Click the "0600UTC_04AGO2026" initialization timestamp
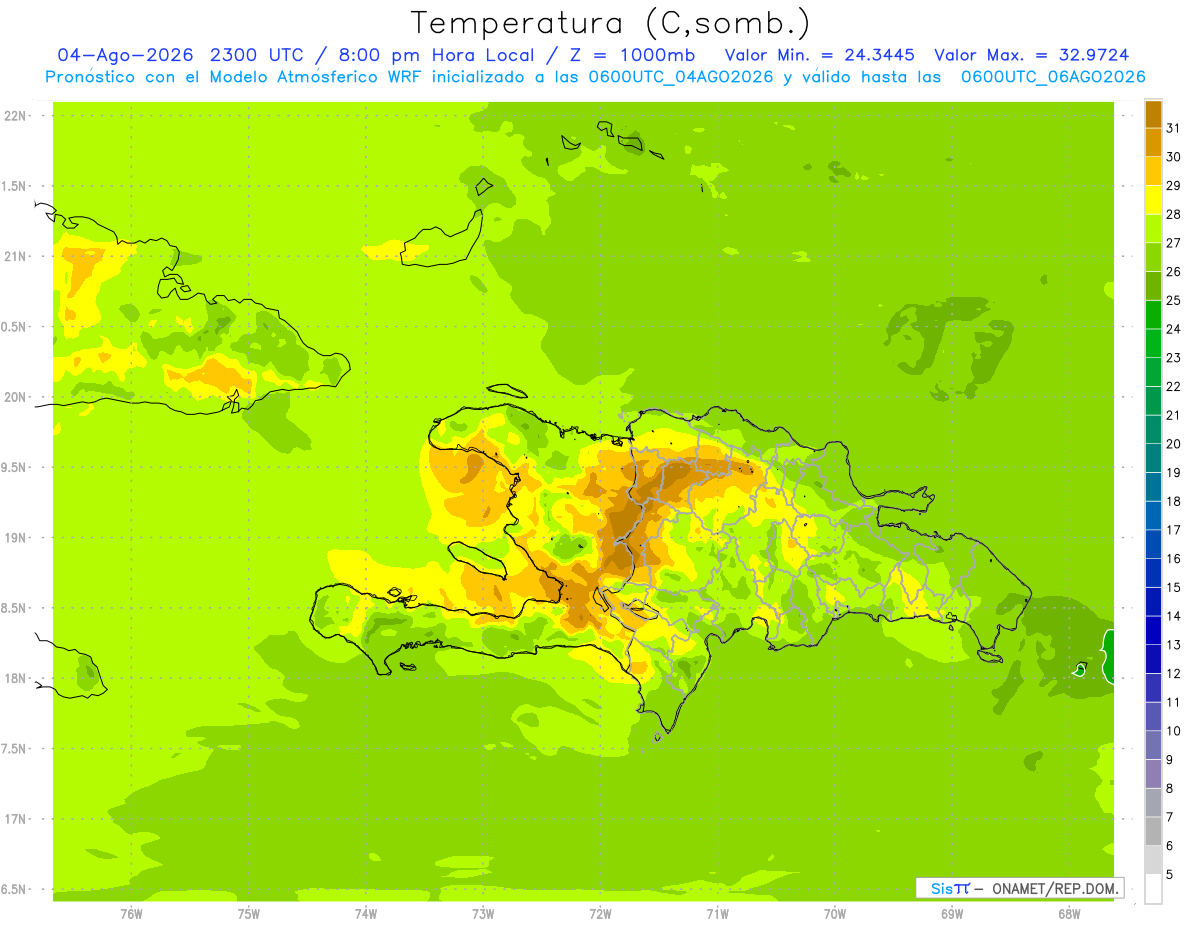1200x927 pixels. [x=679, y=77]
